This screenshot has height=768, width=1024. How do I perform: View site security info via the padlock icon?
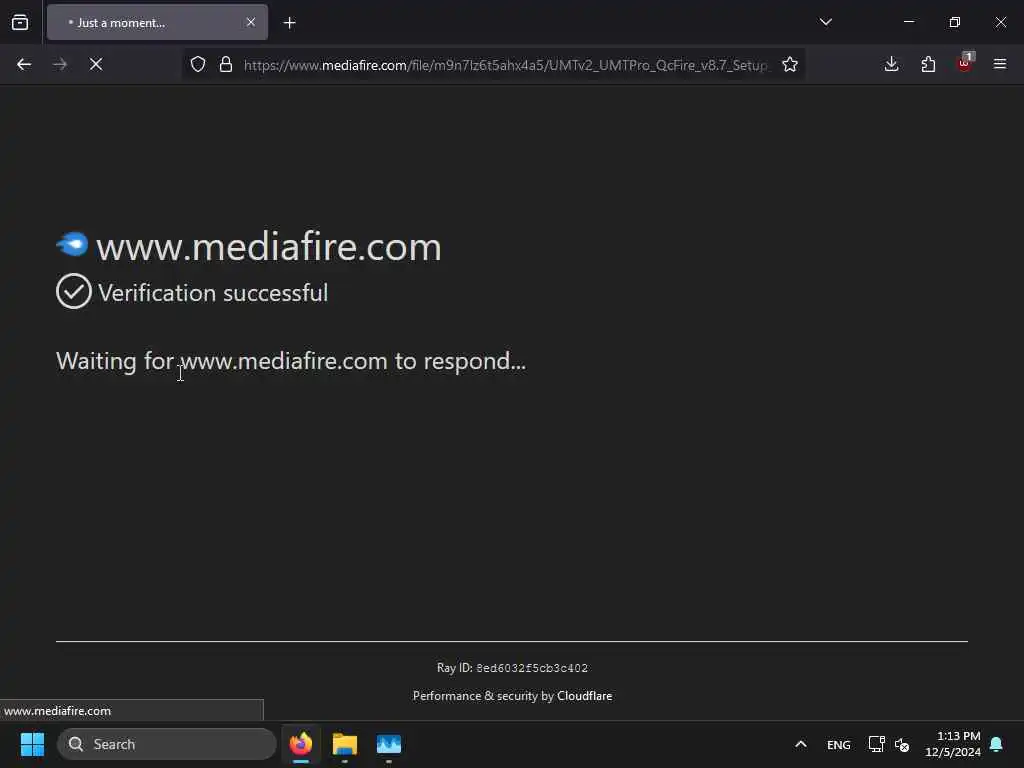pos(226,64)
